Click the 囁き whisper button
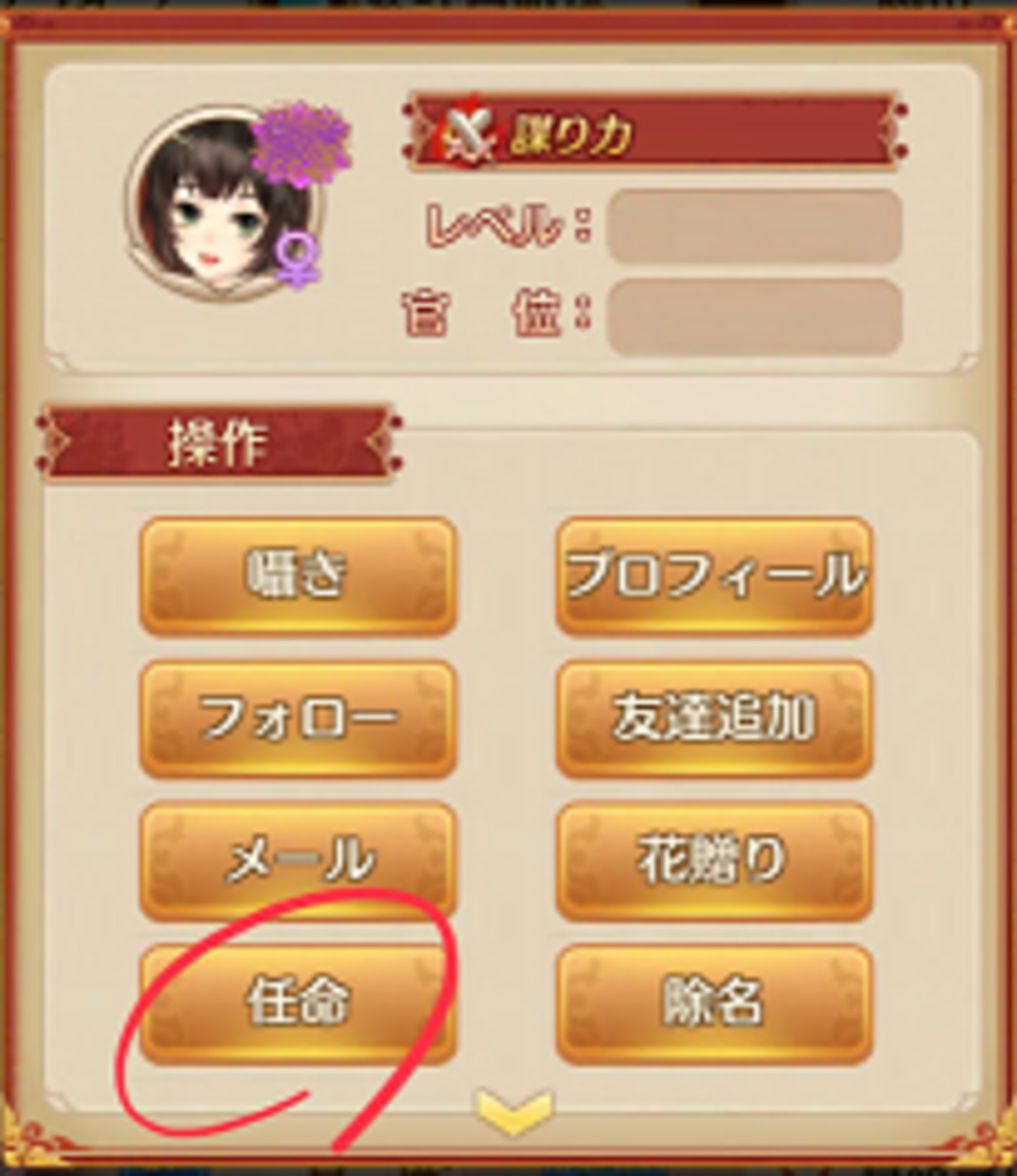 (297, 576)
